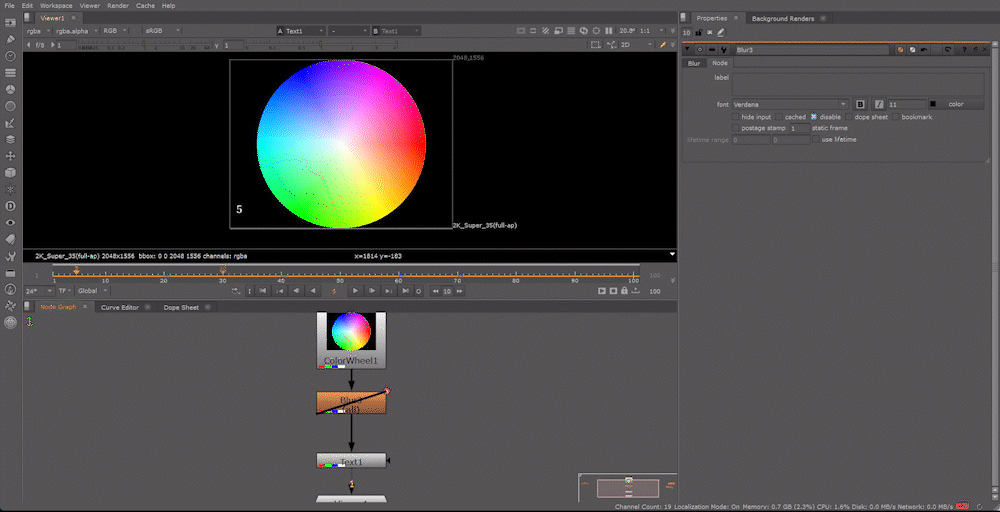This screenshot has width=1000, height=512.
Task: Toggle italic font with the I button
Action: coord(879,104)
